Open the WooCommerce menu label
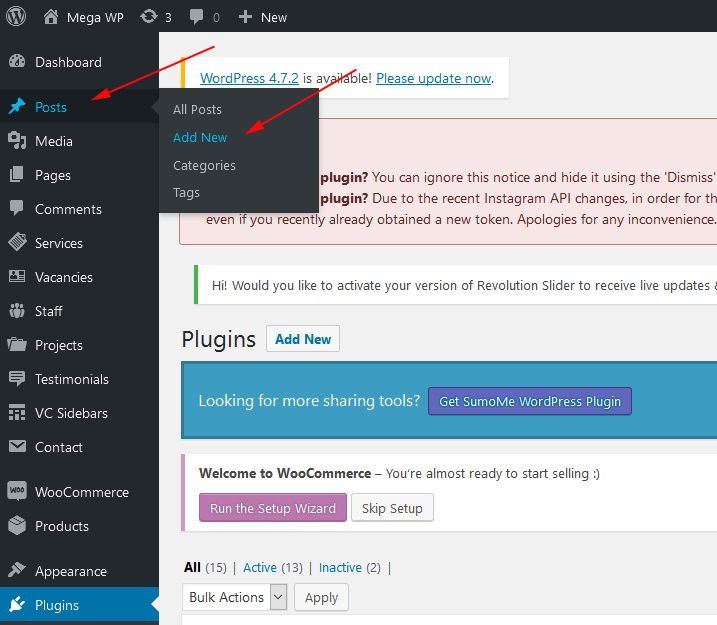 pos(82,492)
